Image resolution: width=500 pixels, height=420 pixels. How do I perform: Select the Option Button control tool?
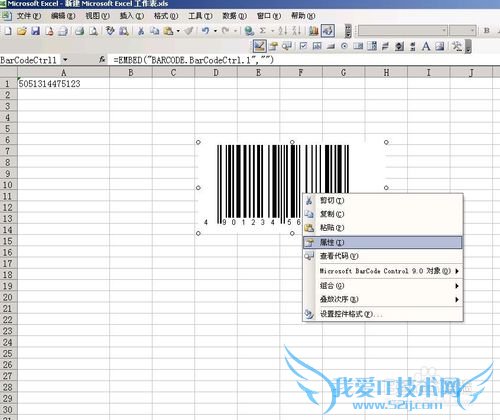click(x=344, y=46)
